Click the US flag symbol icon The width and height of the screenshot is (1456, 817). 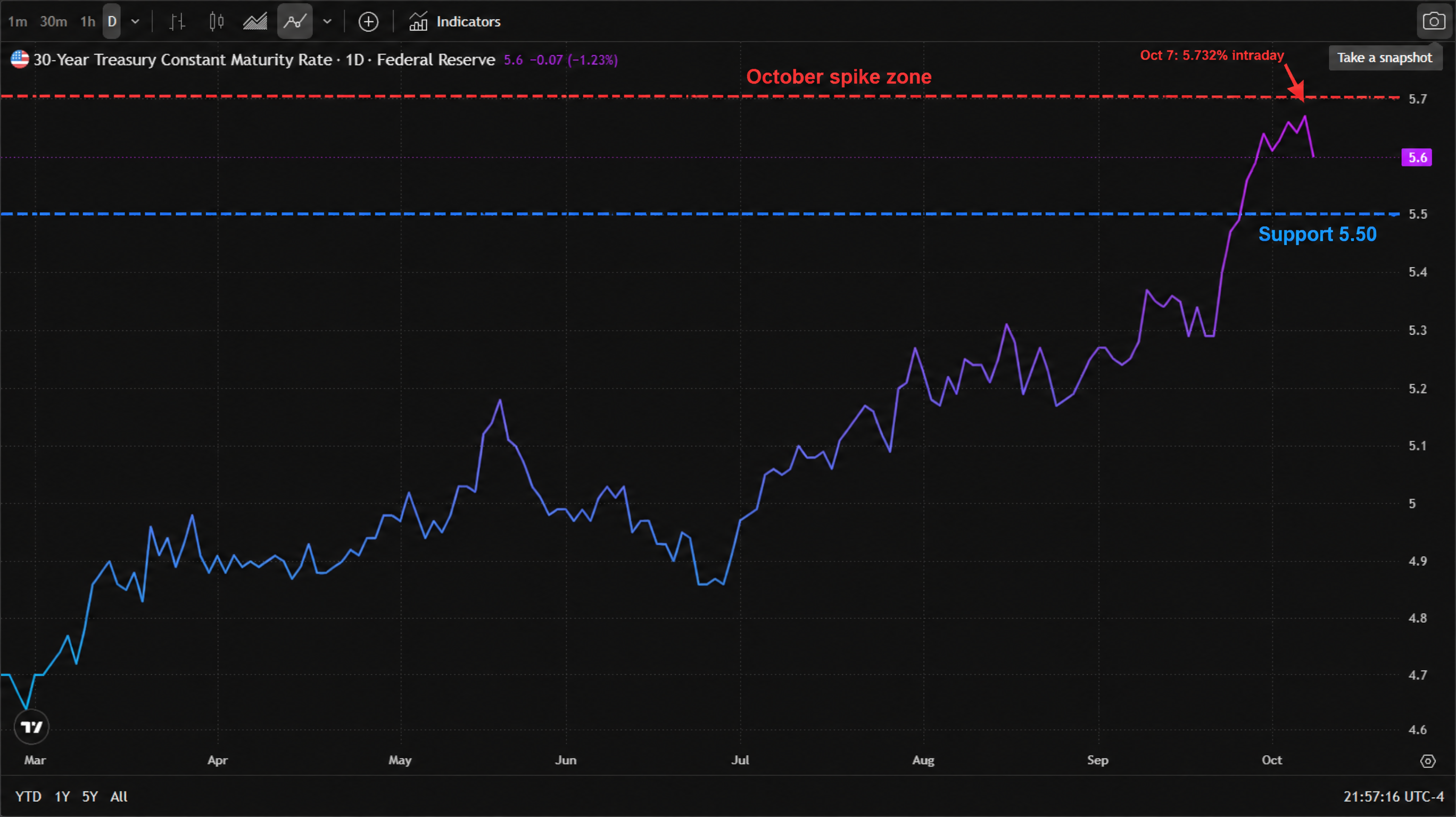19,60
